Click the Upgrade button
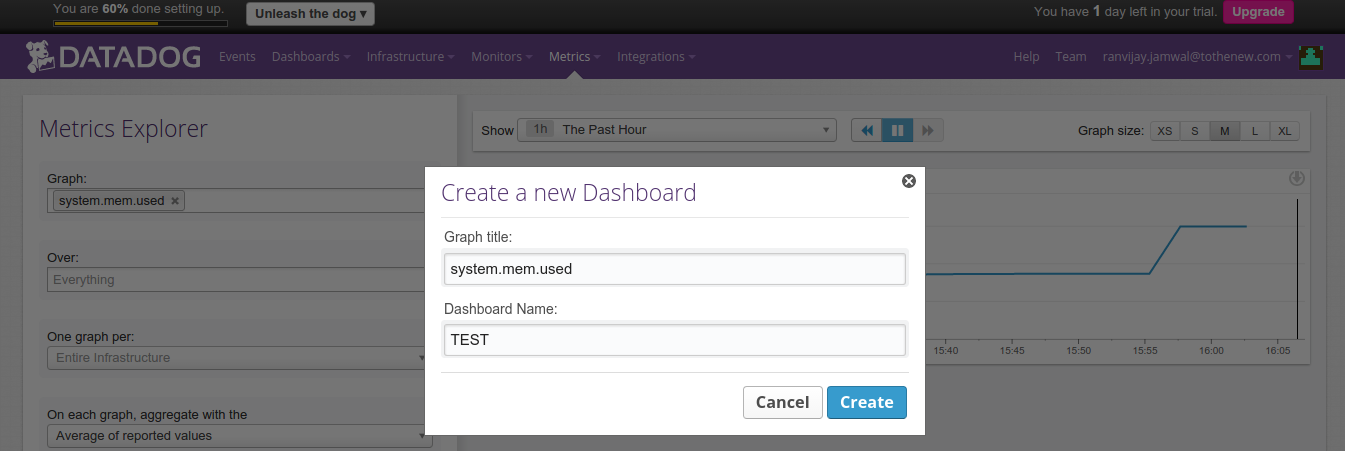The width and height of the screenshot is (1345, 451). click(x=1258, y=12)
